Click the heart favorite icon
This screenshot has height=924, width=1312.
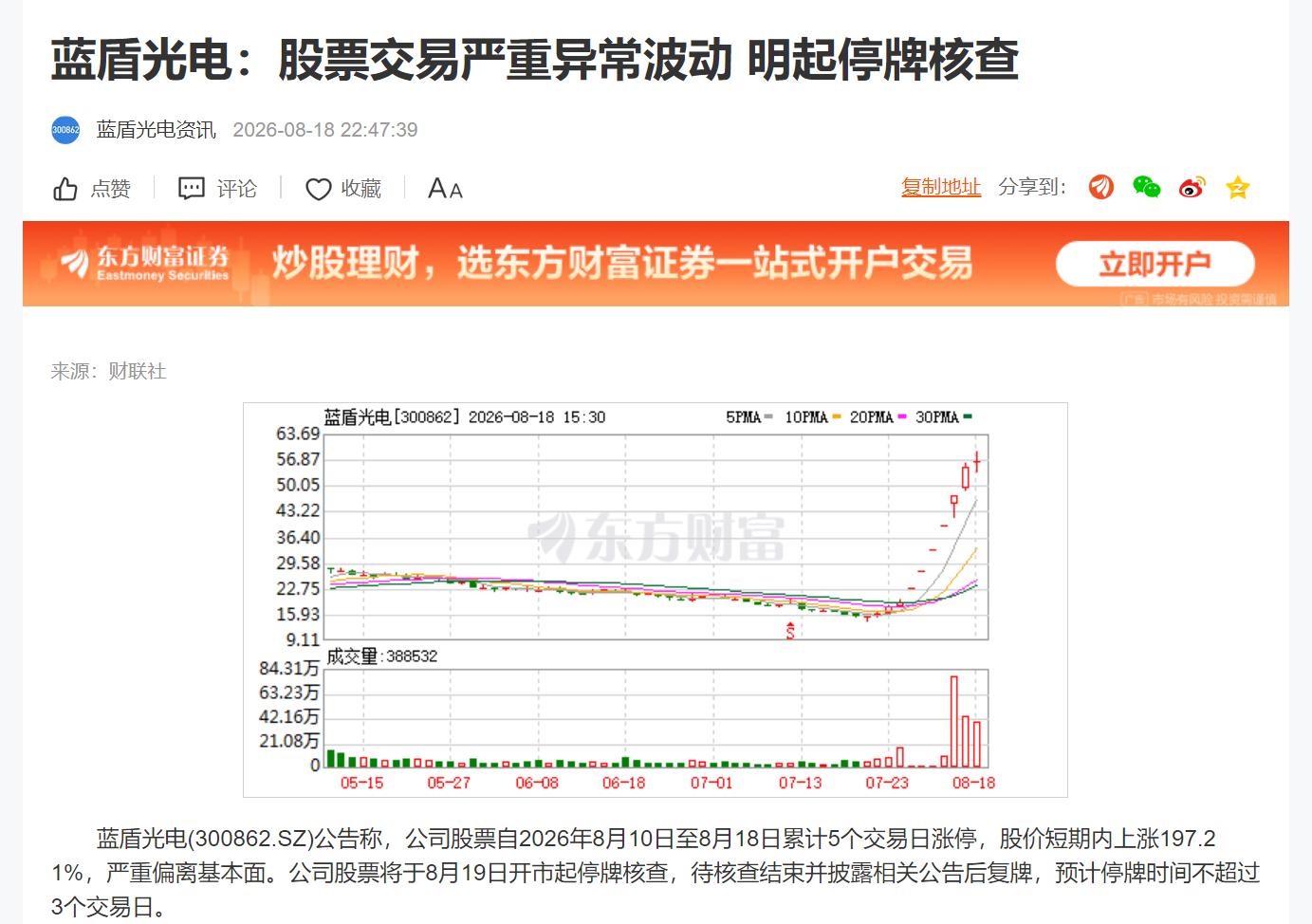[x=318, y=190]
